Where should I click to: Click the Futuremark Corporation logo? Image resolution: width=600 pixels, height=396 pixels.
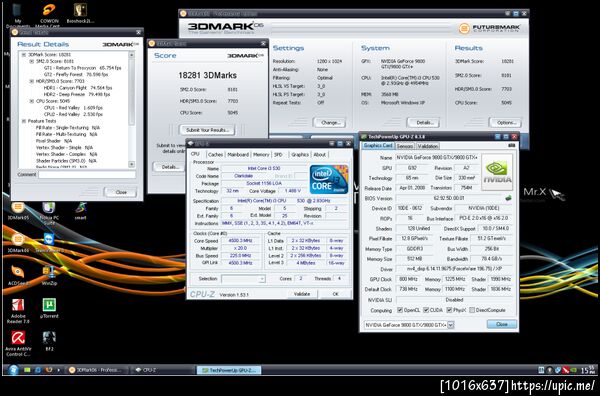point(489,28)
